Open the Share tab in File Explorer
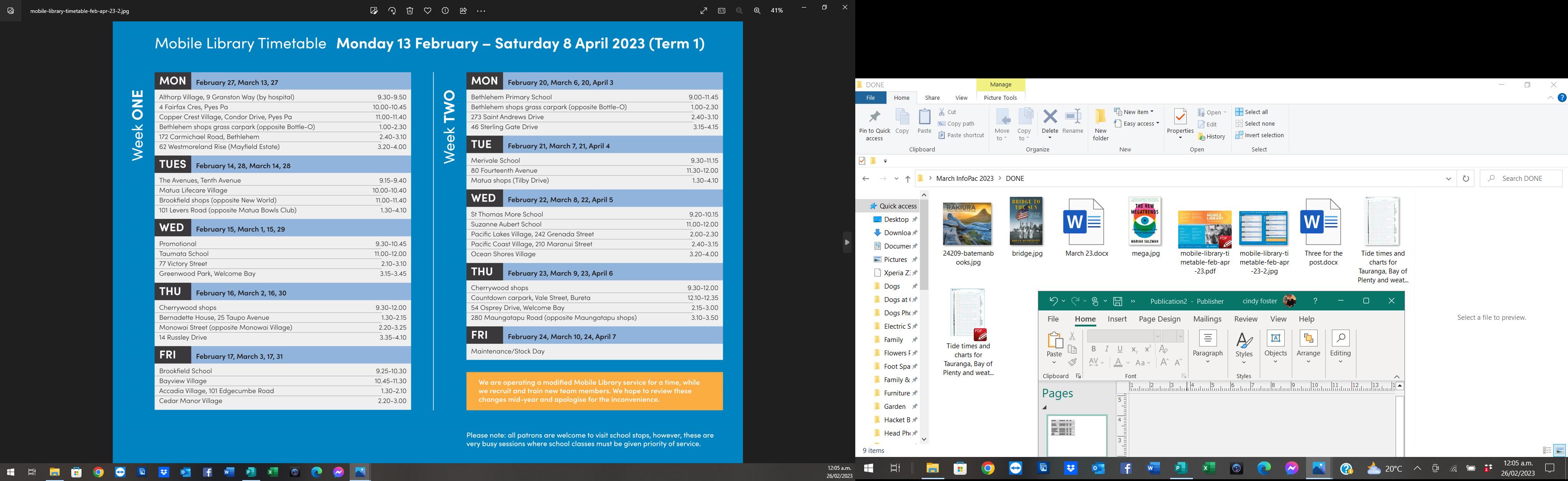Image resolution: width=1568 pixels, height=481 pixels. 932,98
